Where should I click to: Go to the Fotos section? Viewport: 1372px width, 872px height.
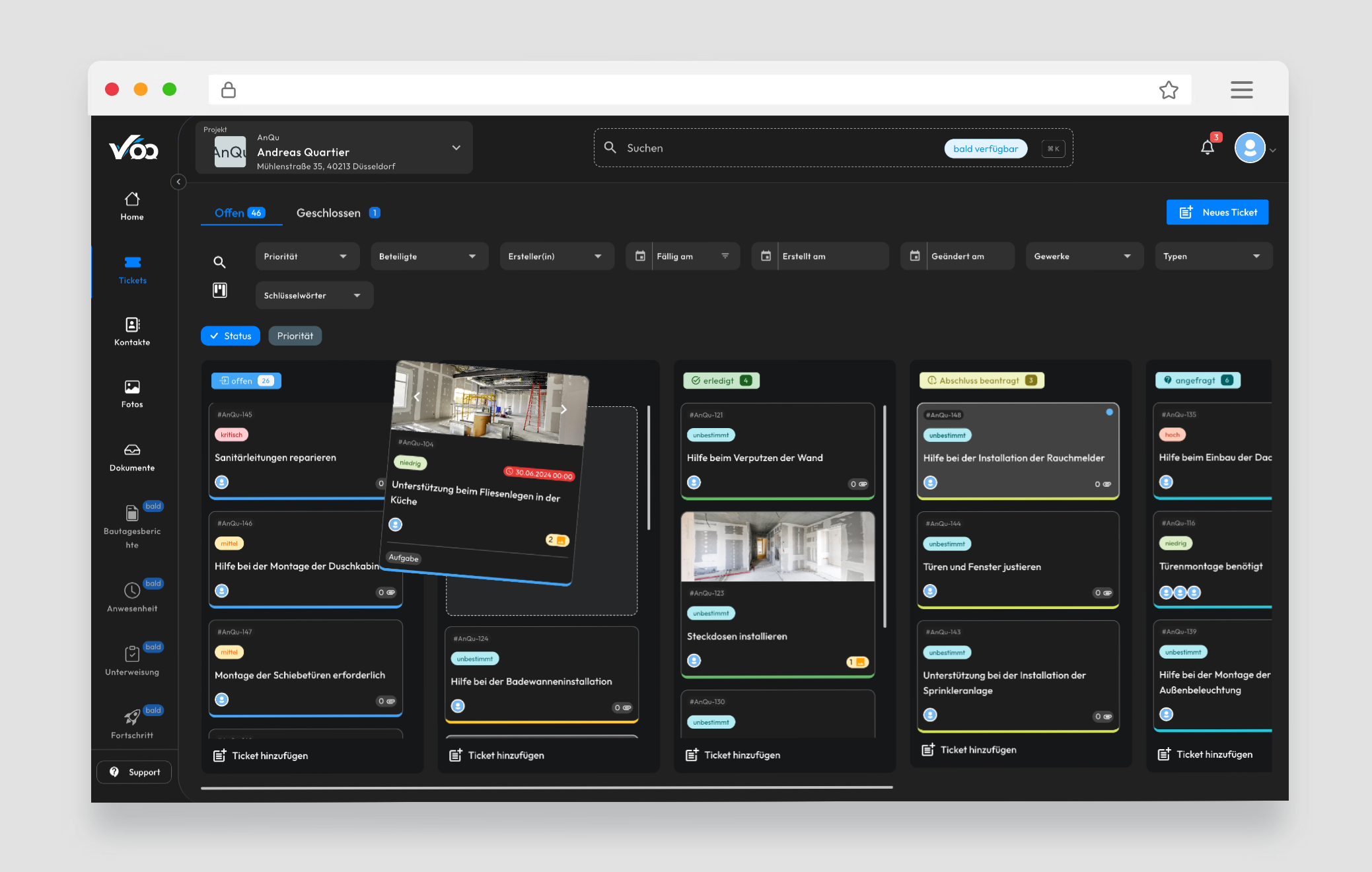(x=132, y=393)
